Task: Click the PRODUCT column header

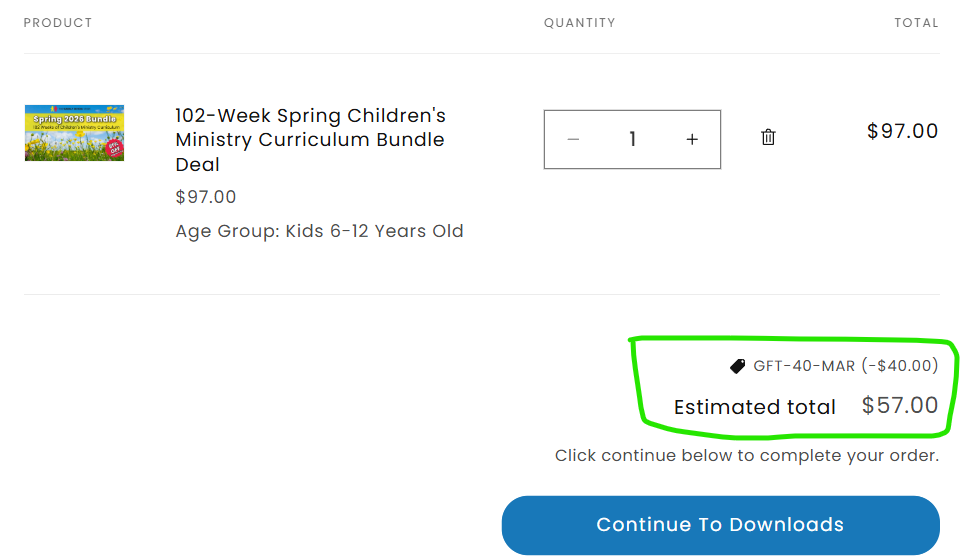Action: tap(58, 22)
